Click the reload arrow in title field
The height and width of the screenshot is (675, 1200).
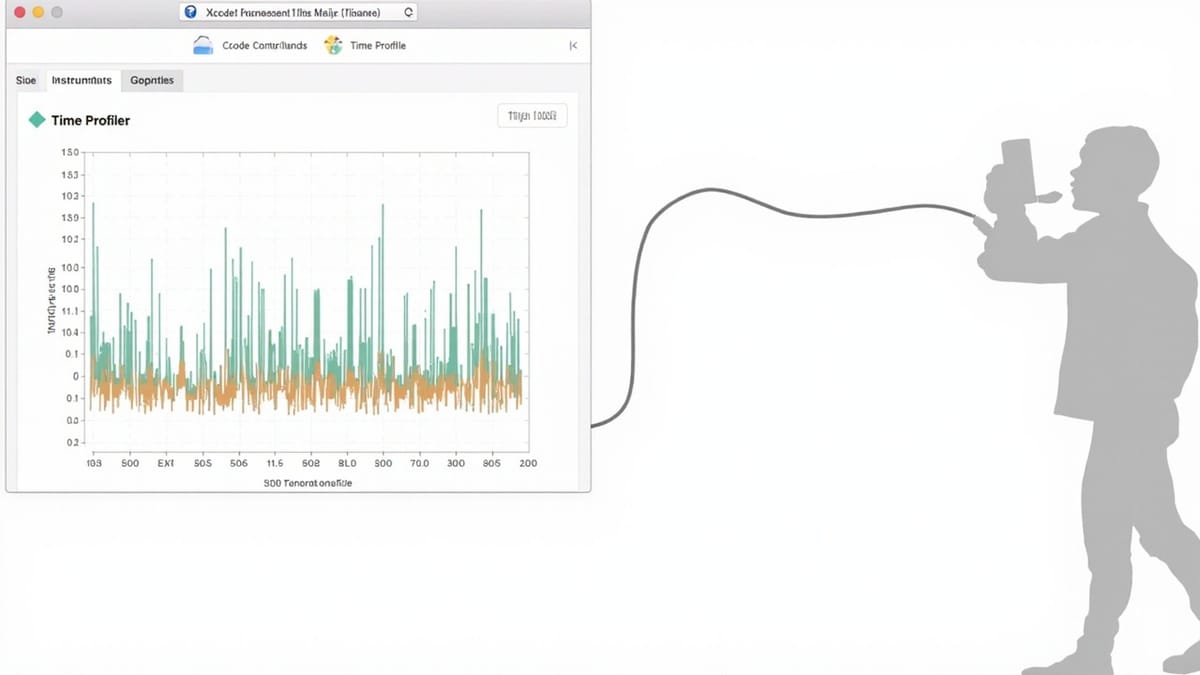click(407, 12)
